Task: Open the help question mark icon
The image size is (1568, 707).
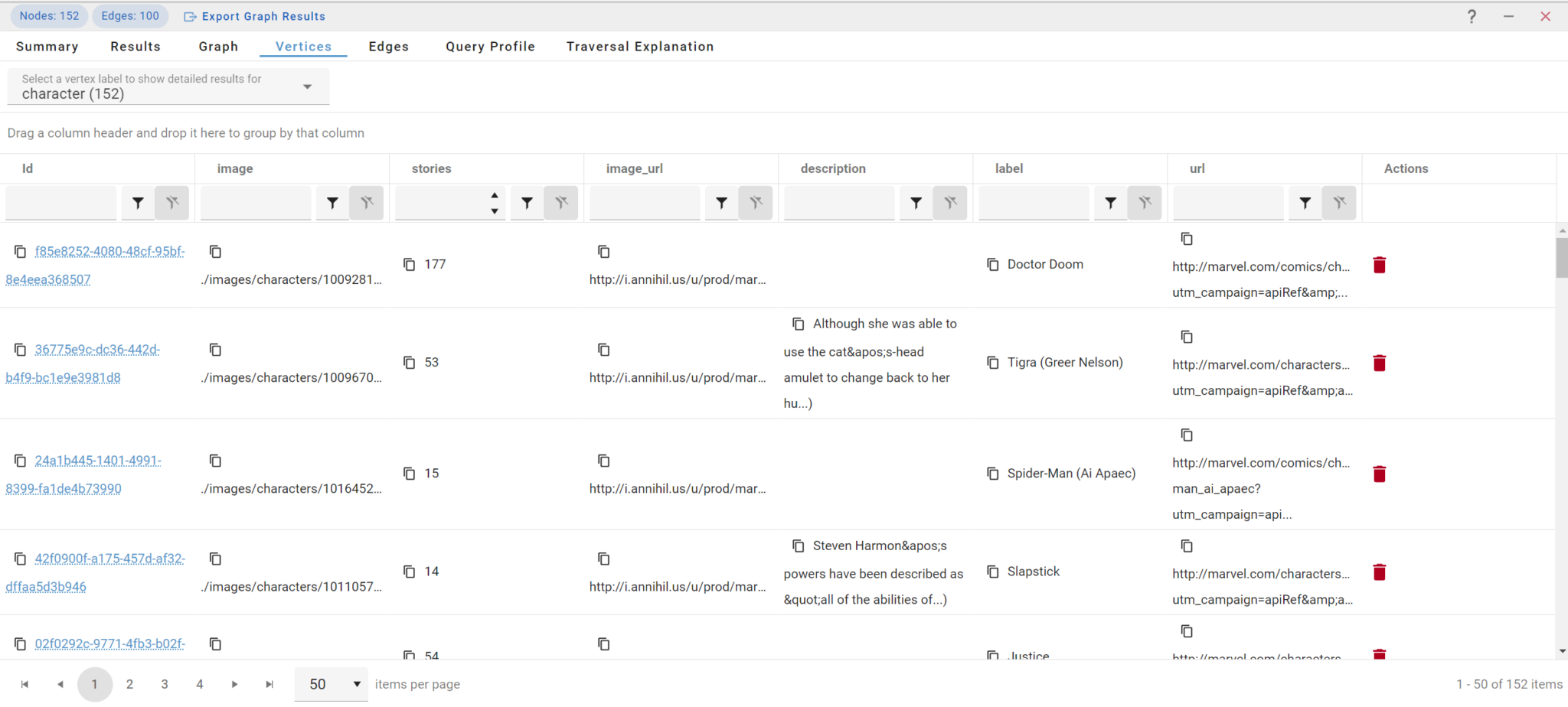Action: coord(1471,16)
